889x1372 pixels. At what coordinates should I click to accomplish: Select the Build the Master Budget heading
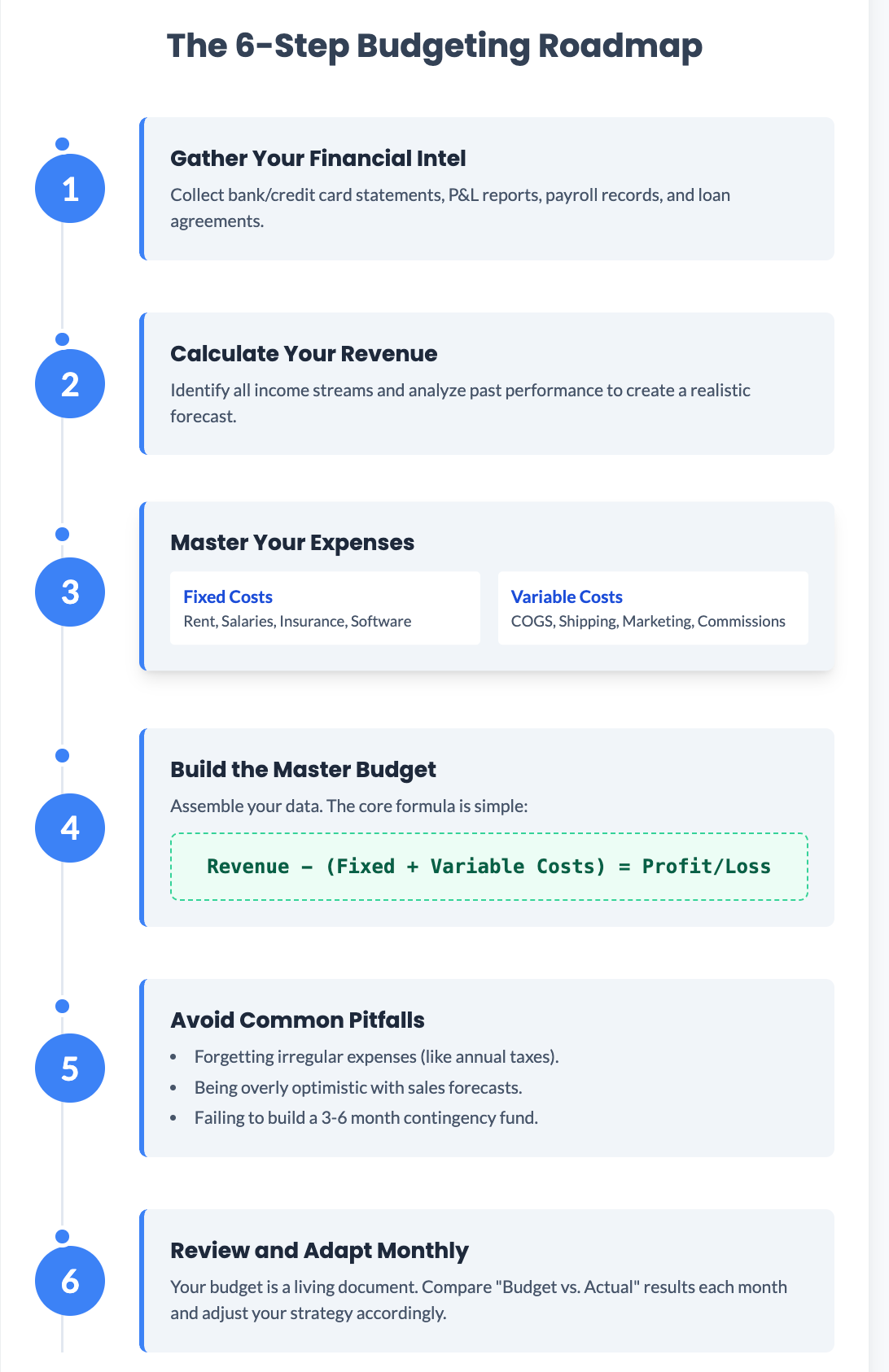coord(303,769)
